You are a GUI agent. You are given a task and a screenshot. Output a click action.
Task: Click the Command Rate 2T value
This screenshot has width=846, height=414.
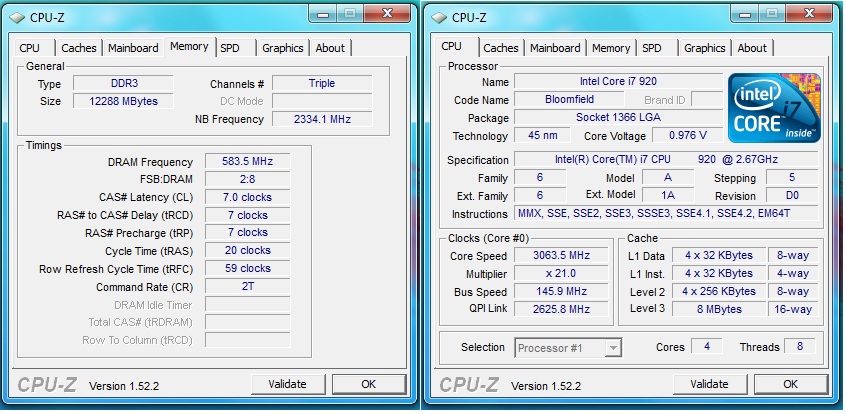click(248, 286)
